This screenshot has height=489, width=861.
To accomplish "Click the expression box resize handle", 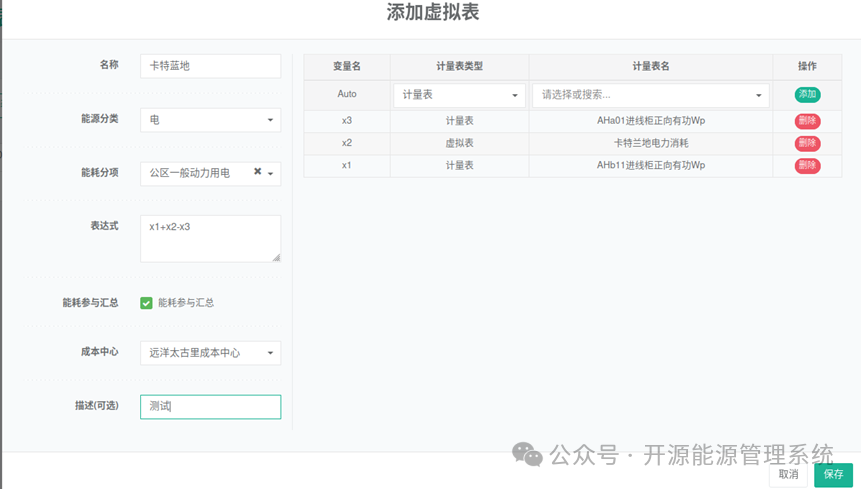I will click(x=276, y=257).
